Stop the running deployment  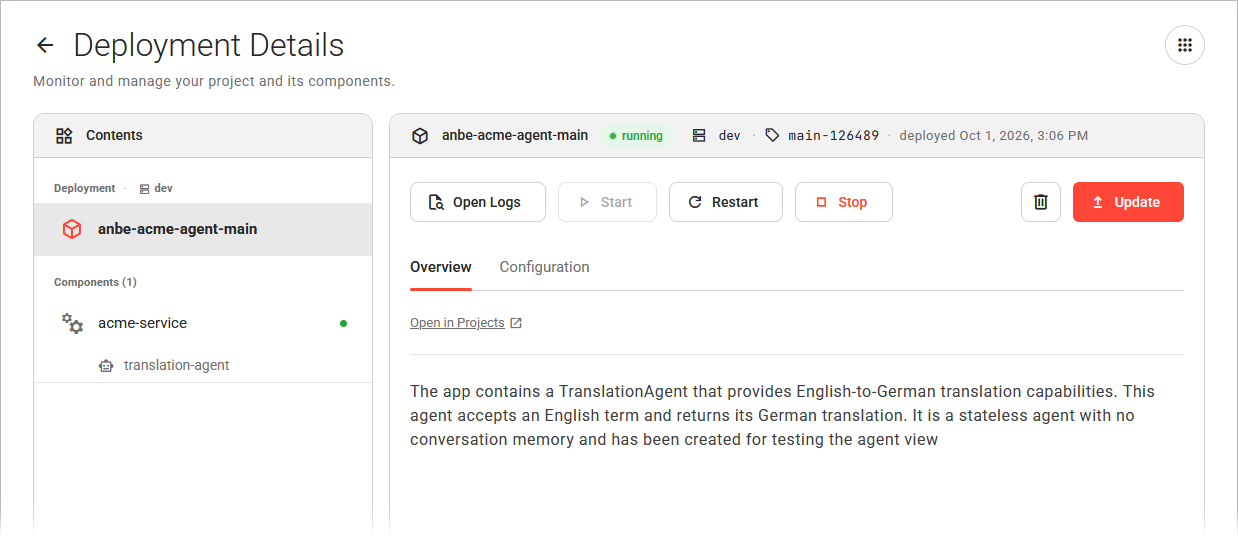pos(844,202)
